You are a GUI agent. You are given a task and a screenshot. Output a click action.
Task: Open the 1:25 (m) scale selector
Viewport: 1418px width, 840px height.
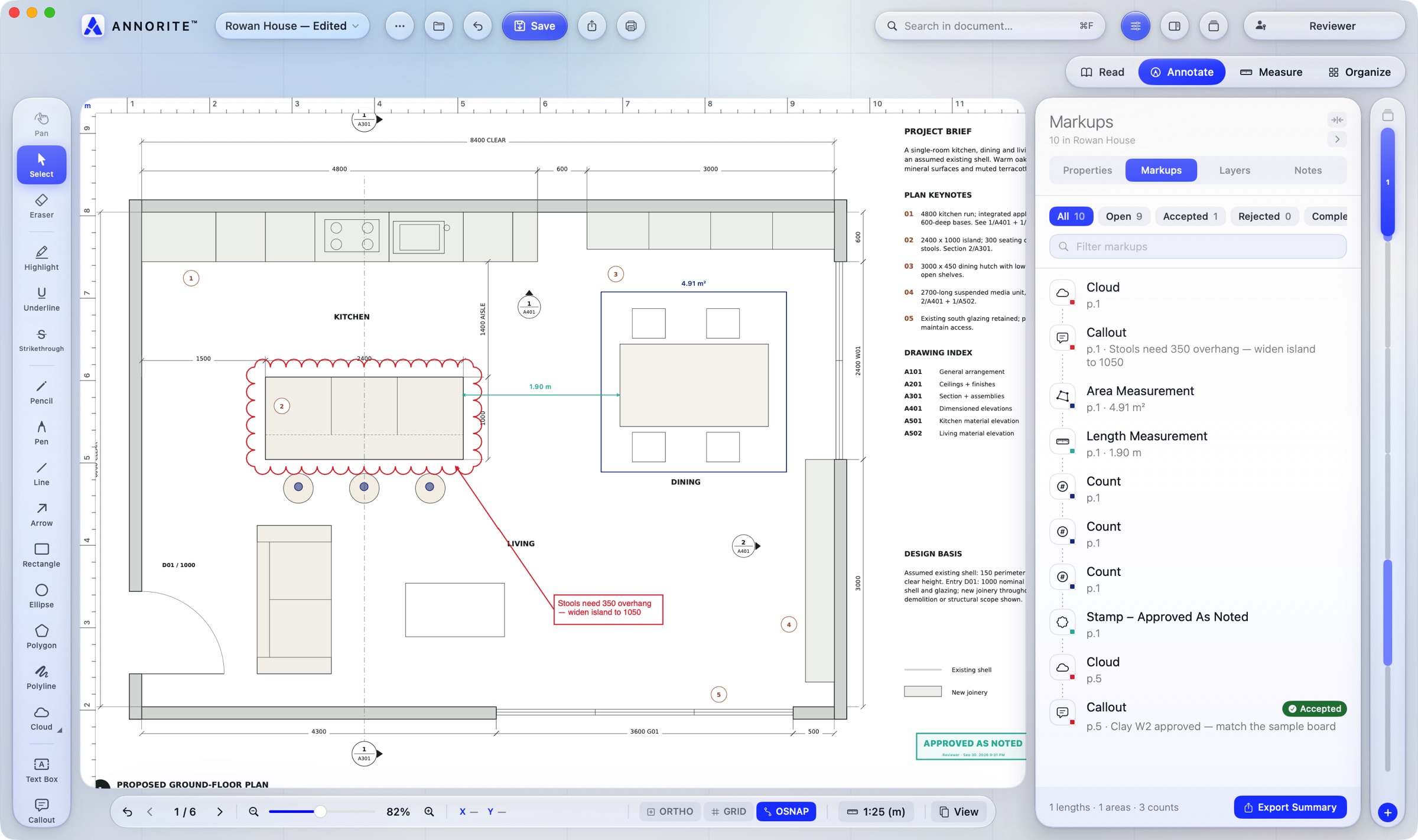point(876,812)
